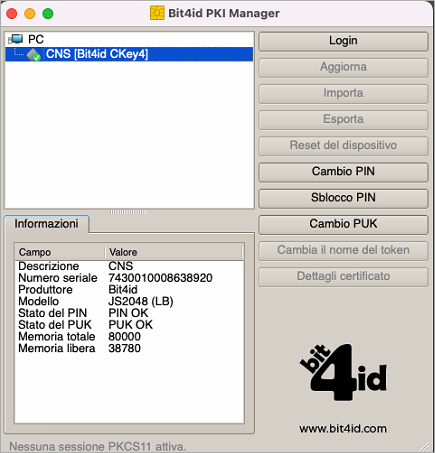The image size is (435, 453).
Task: Click the Esporta button
Action: coord(343,120)
